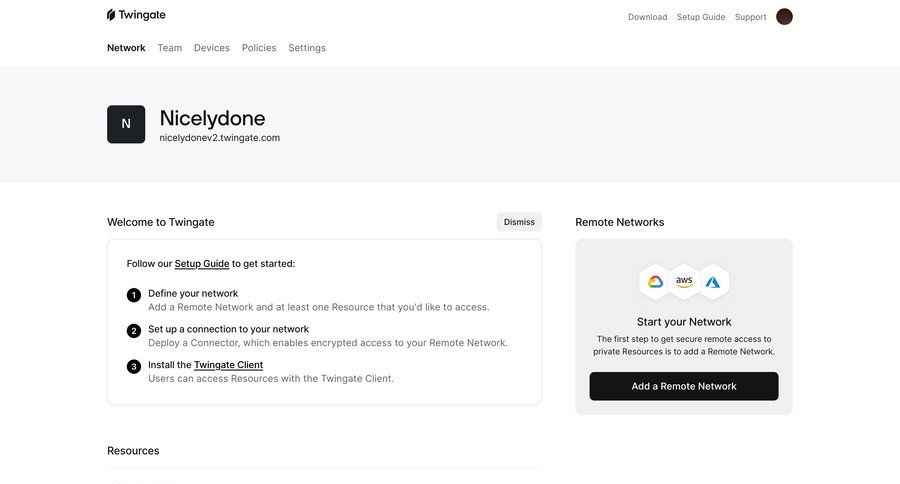Click the Welcome to Twingate heading
Screen dimensions: 900x484
[161, 222]
